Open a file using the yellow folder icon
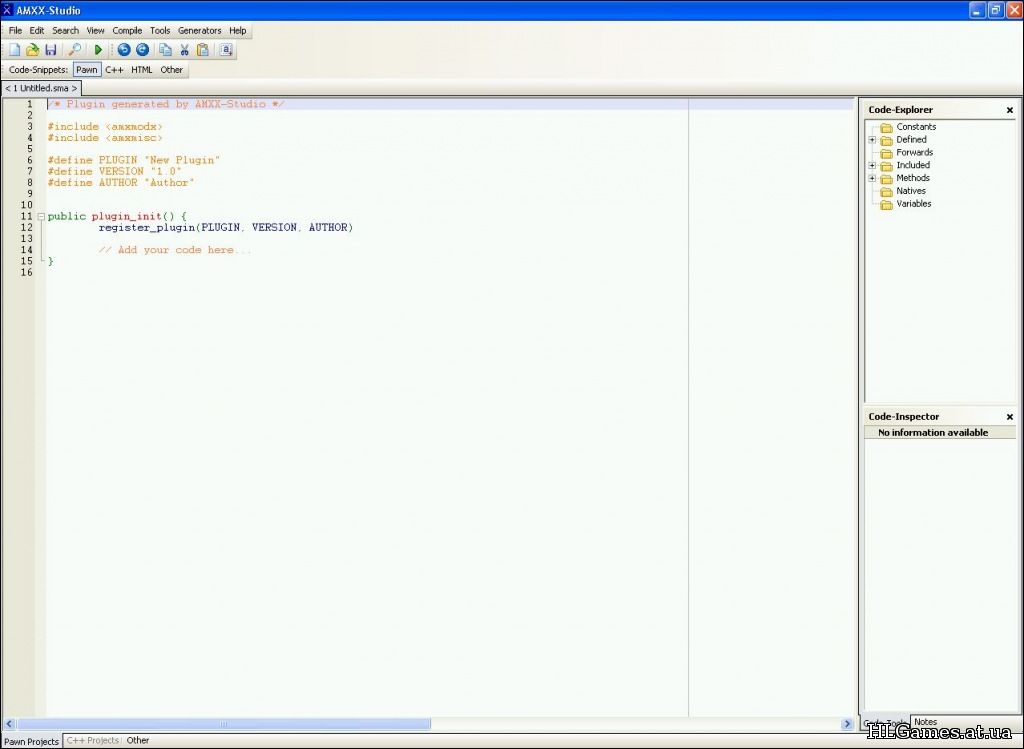 [33, 50]
